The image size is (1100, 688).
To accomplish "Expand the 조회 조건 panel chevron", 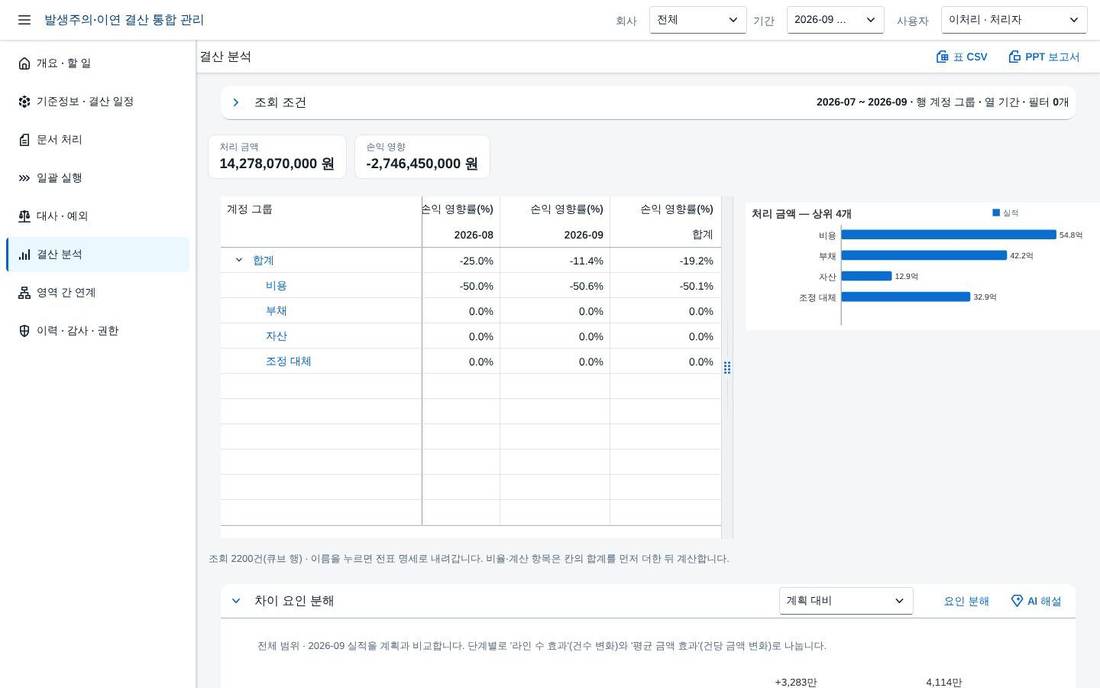I will click(x=236, y=102).
